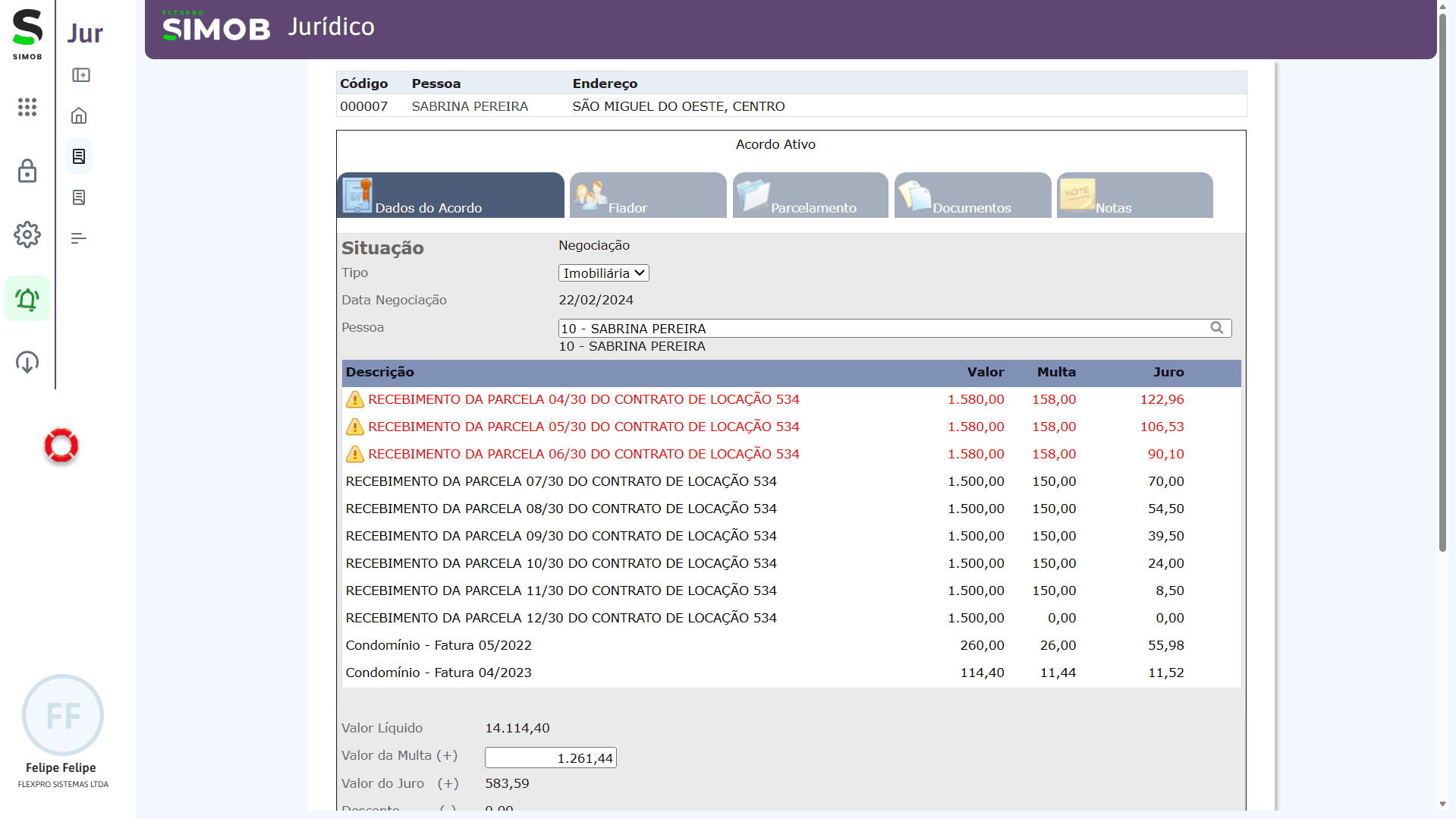The image size is (1456, 819).
Task: Switch to the Parcelamento tab
Action: [x=810, y=196]
